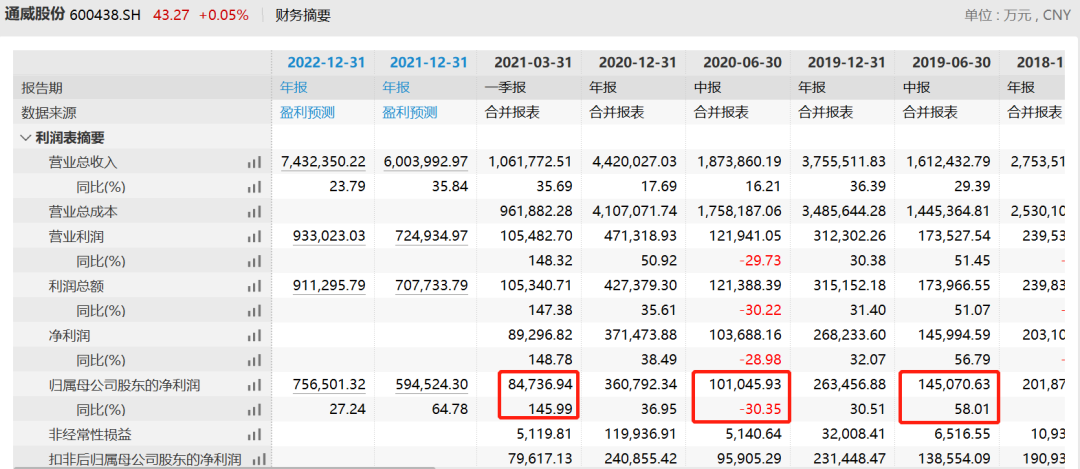The height and width of the screenshot is (469, 1080).
Task: Click the value 101,045.93
Action: click(745, 386)
